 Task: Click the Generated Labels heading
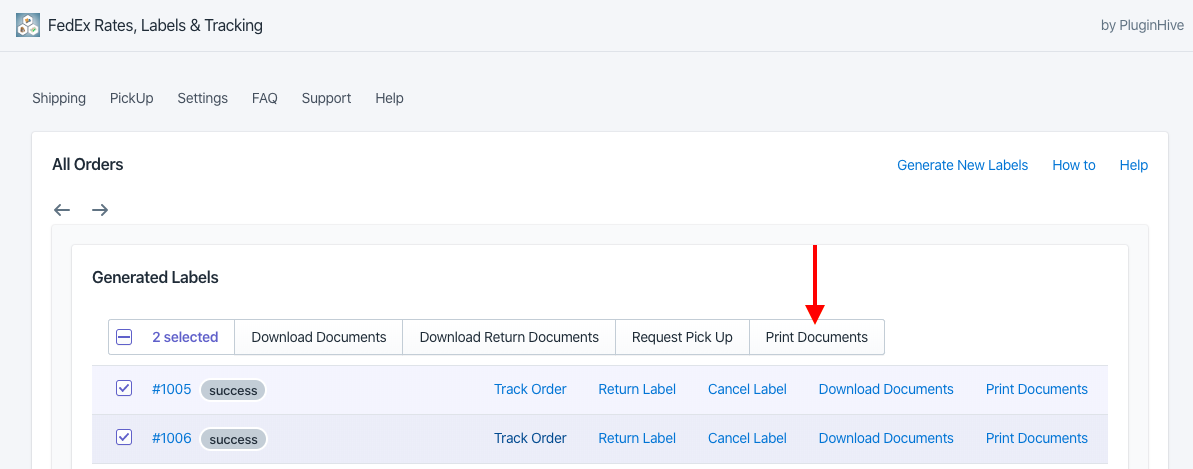coord(155,278)
